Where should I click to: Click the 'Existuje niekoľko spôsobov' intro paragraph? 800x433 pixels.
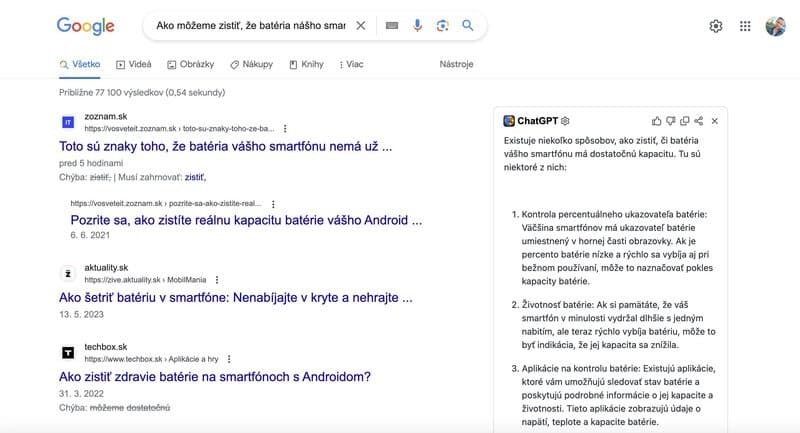(602, 154)
